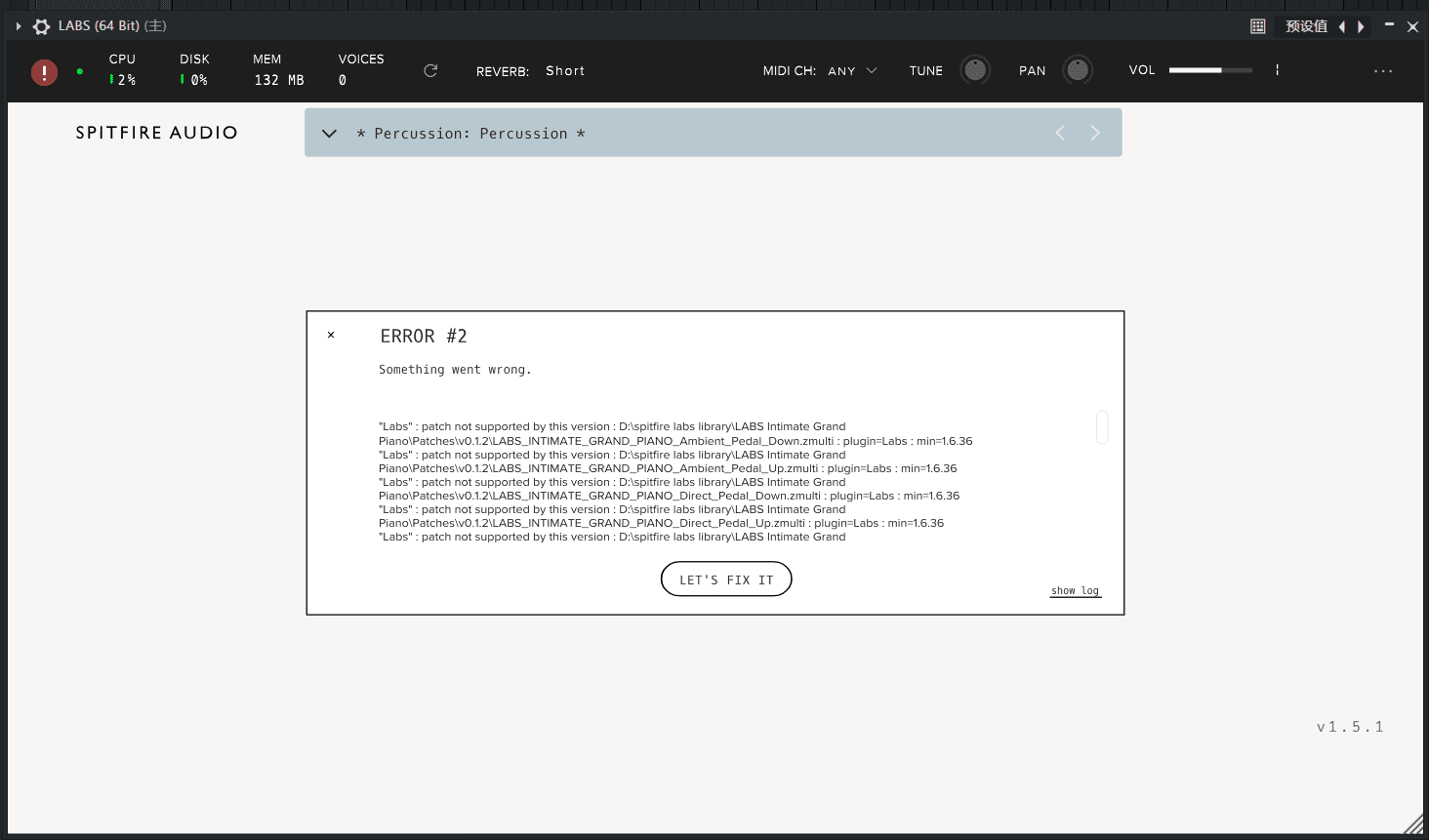Open the preset grid browser icon
The image size is (1429, 840).
1258,26
